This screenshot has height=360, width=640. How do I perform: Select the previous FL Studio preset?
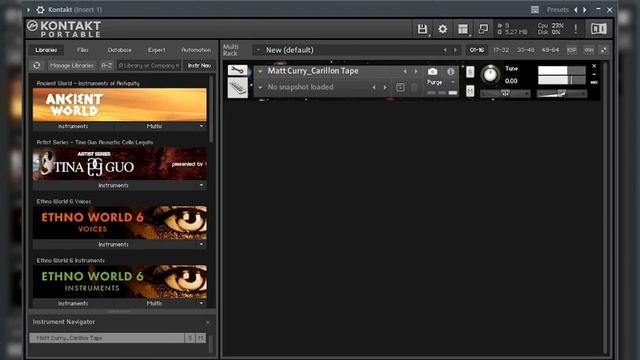576,9
